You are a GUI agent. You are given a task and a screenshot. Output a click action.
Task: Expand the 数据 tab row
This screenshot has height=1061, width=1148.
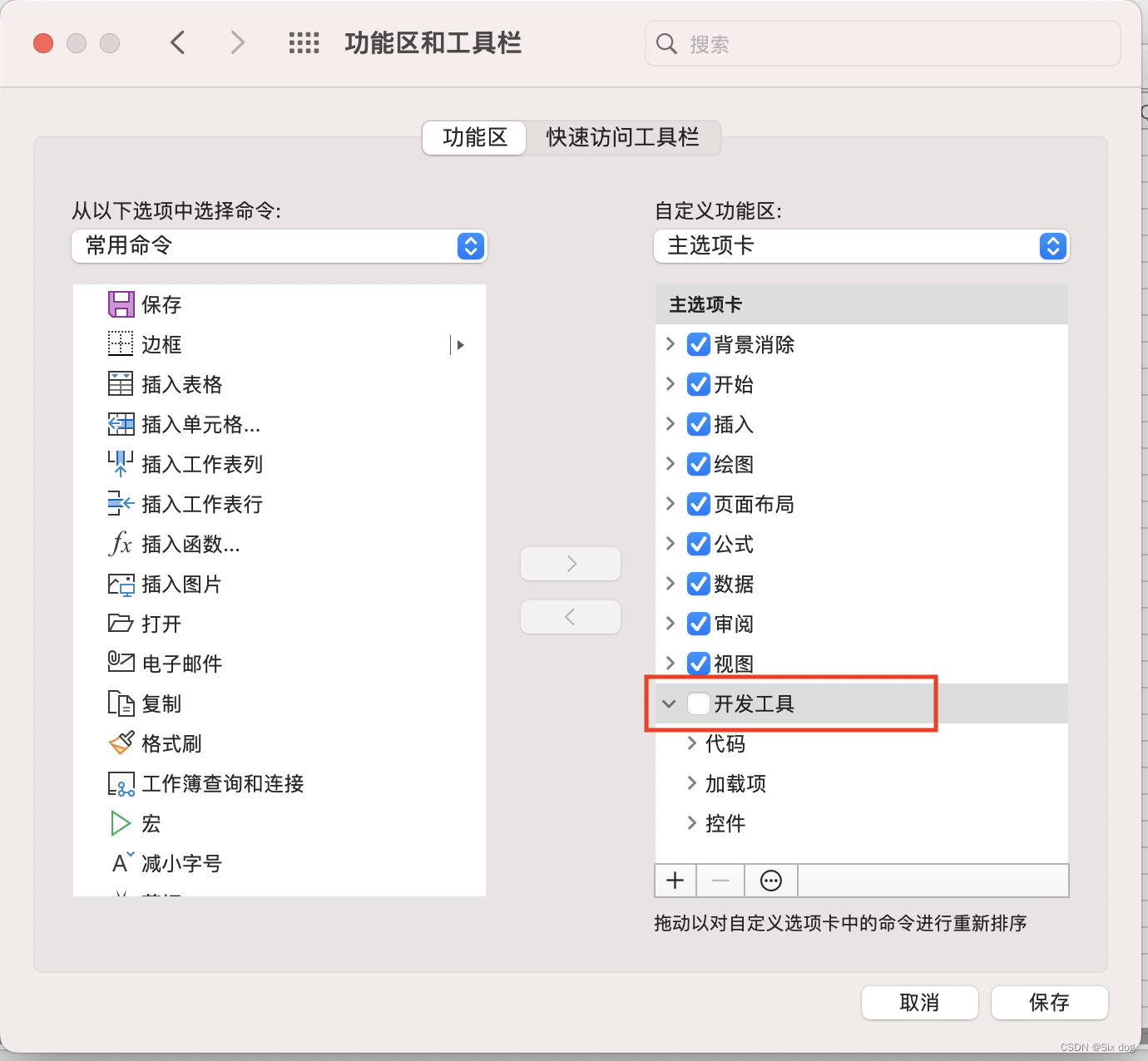[x=670, y=583]
